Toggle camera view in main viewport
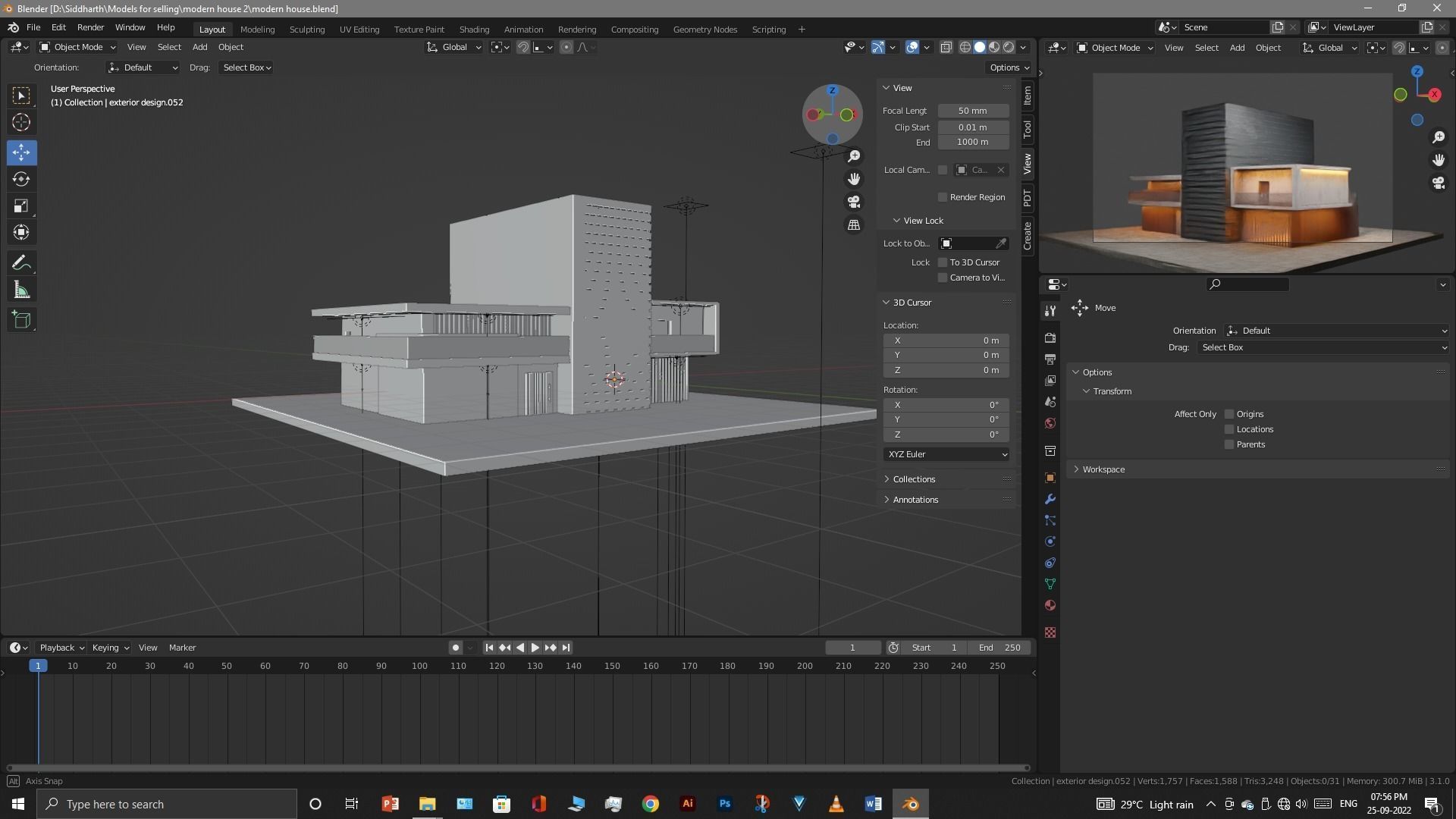Image resolution: width=1456 pixels, height=819 pixels. pos(854,202)
